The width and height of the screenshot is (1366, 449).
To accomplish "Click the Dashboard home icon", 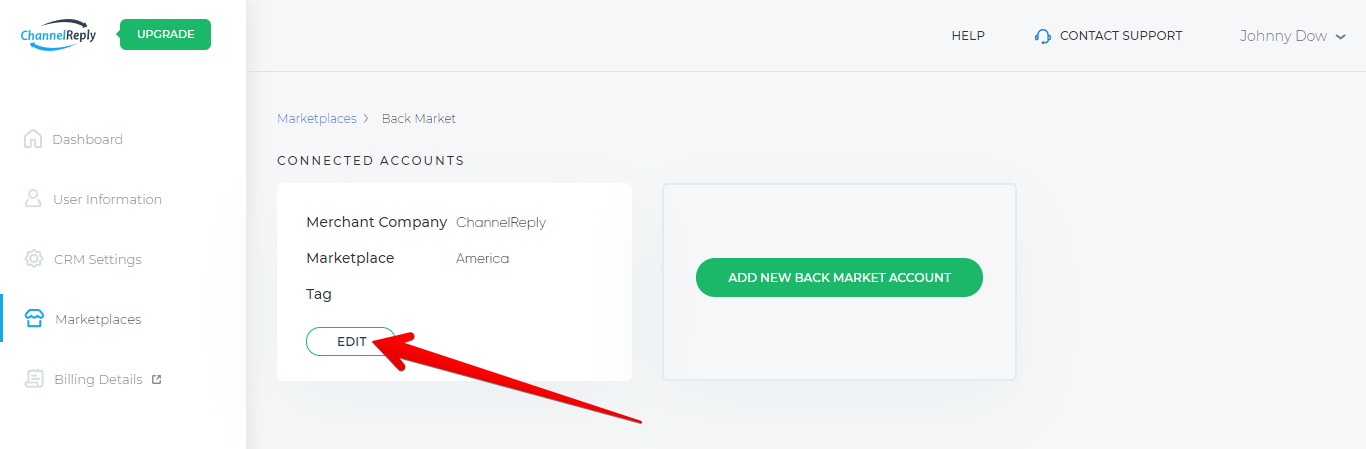I will point(33,139).
